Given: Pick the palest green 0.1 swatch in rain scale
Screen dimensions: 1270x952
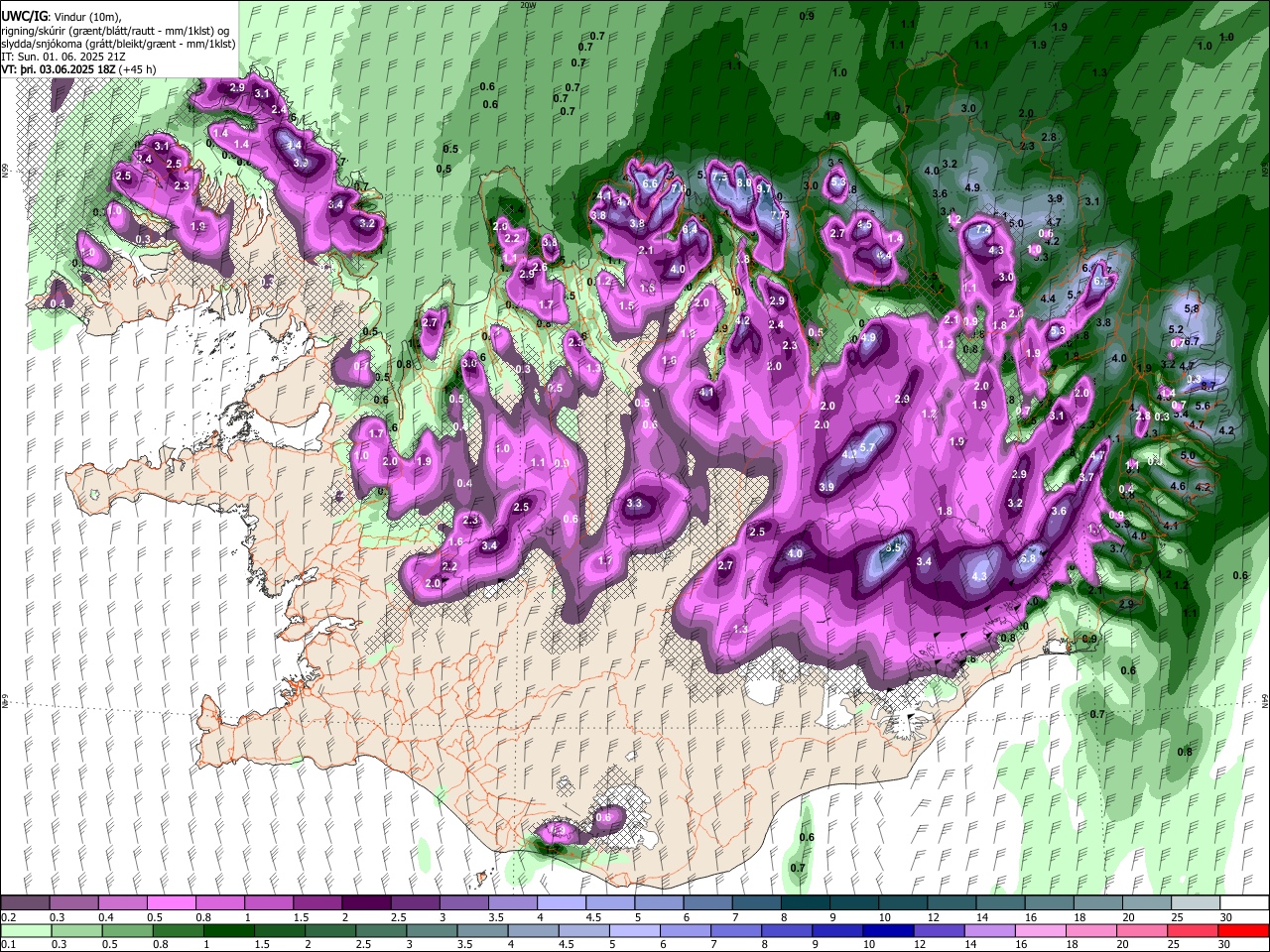Looking at the screenshot, I should tap(27, 930).
